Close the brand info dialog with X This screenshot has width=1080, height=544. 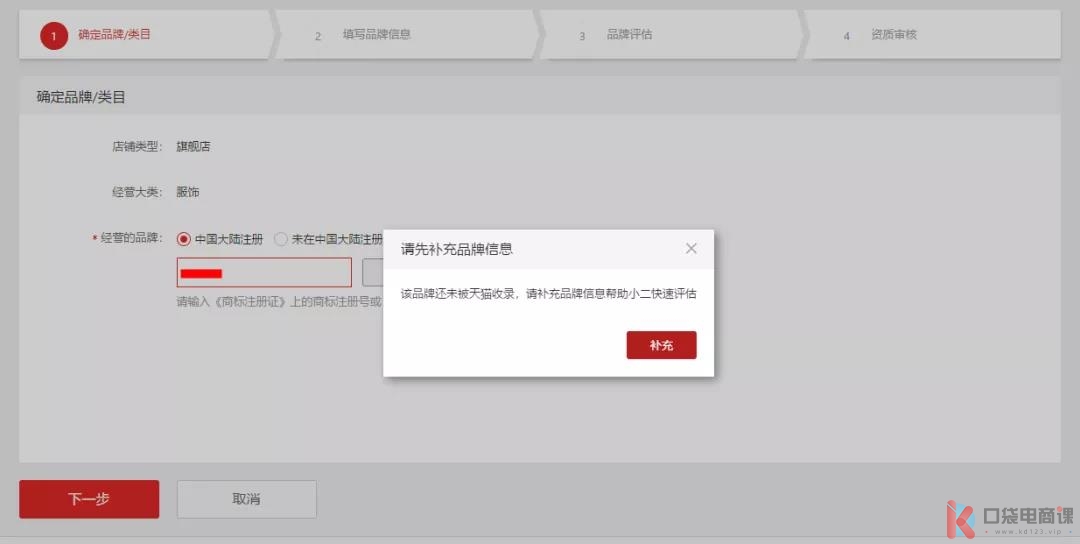point(691,249)
